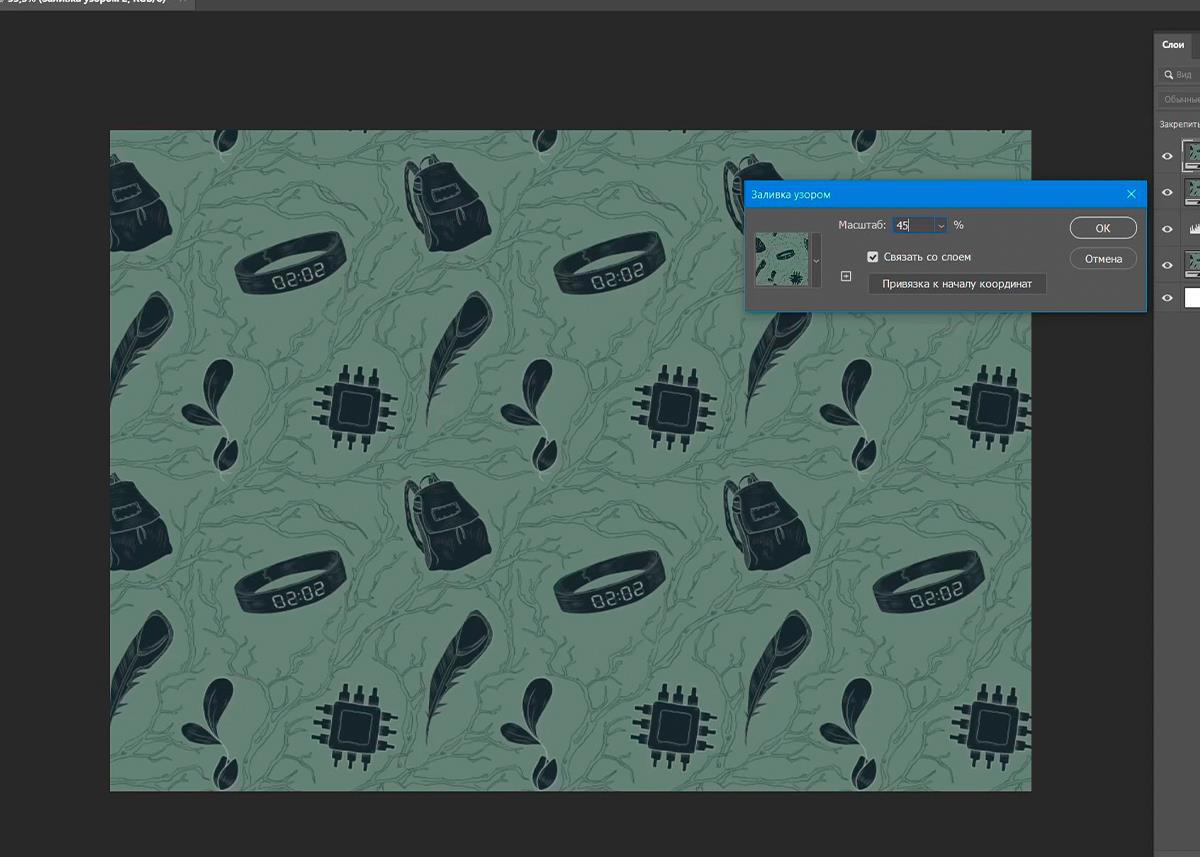Click the magnifier icon in the Layers filter
This screenshot has height=857, width=1200.
pyautogui.click(x=1168, y=75)
